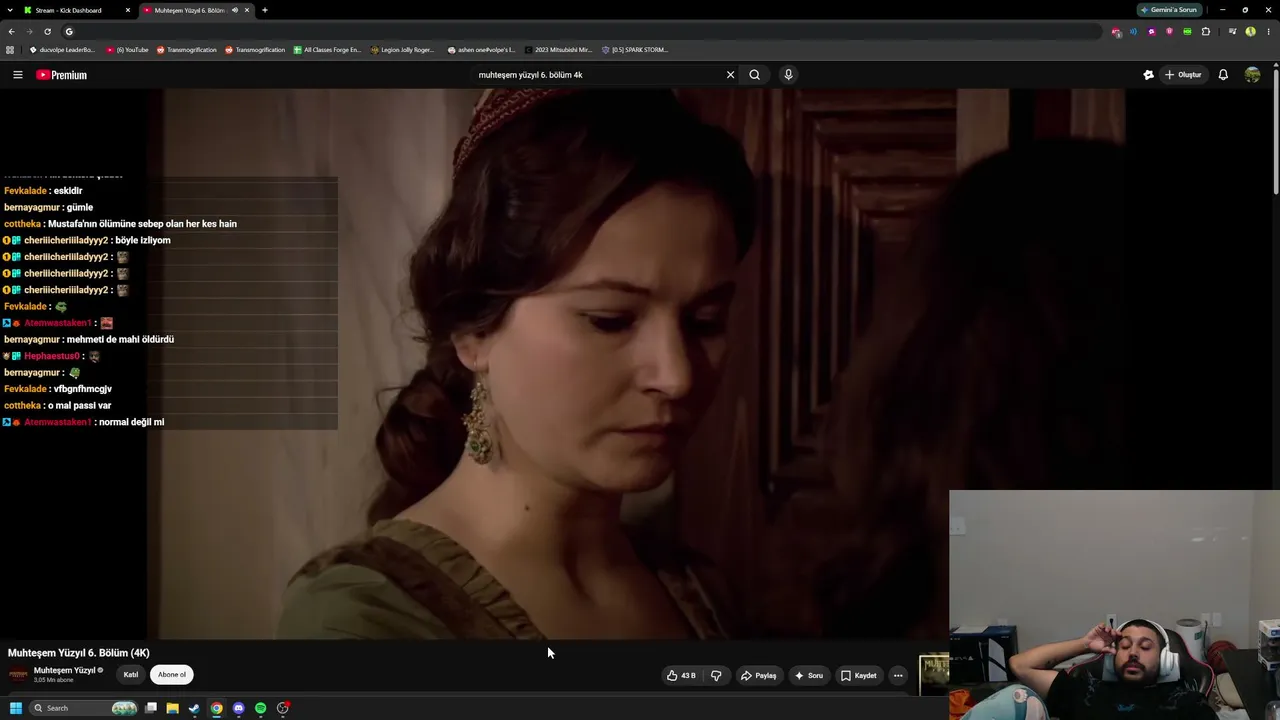Open All Classes Forge En... bookmark
This screenshot has width=1280, height=720.
(327, 50)
